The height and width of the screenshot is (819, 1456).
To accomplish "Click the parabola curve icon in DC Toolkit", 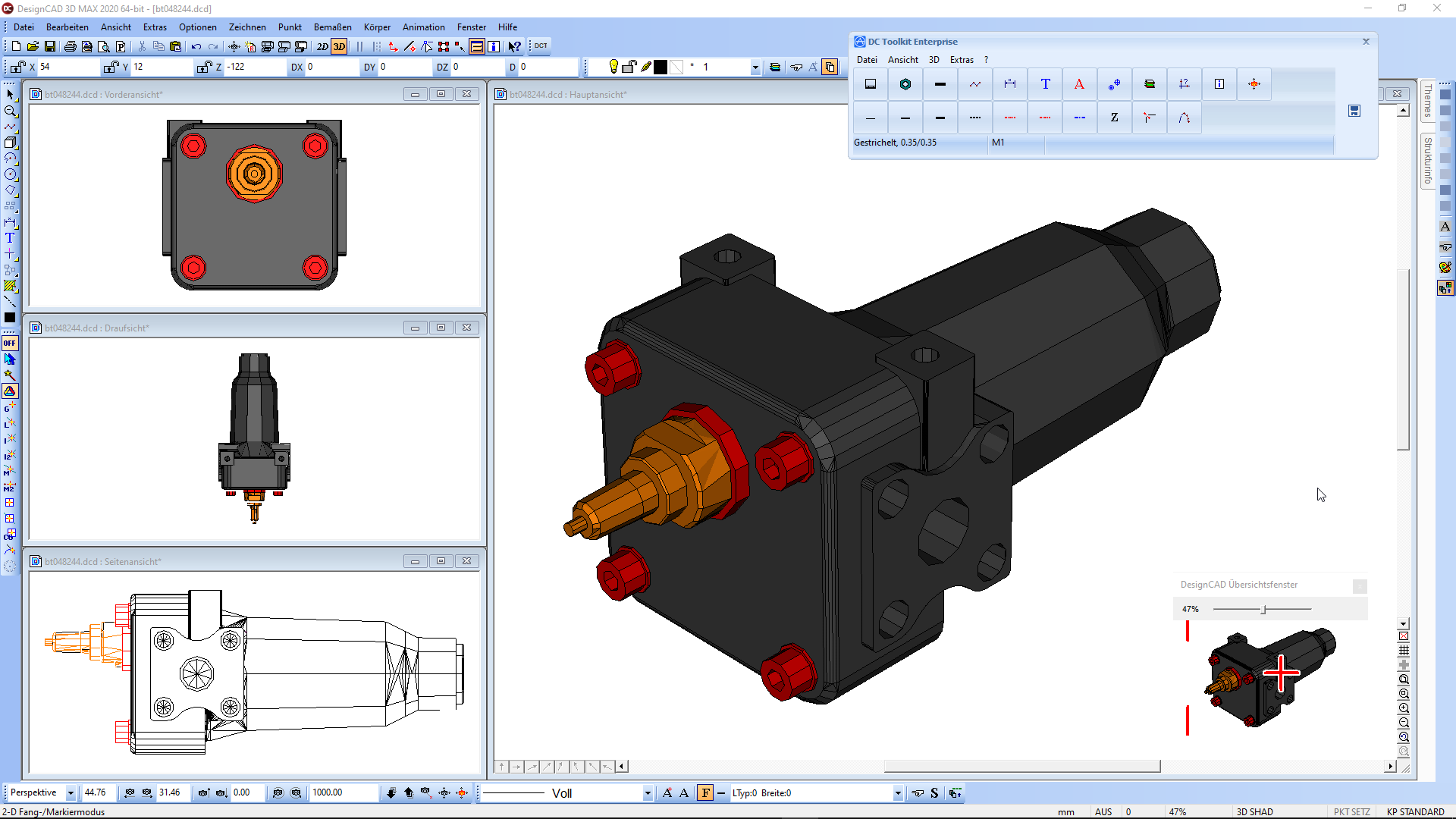I will point(1185,118).
